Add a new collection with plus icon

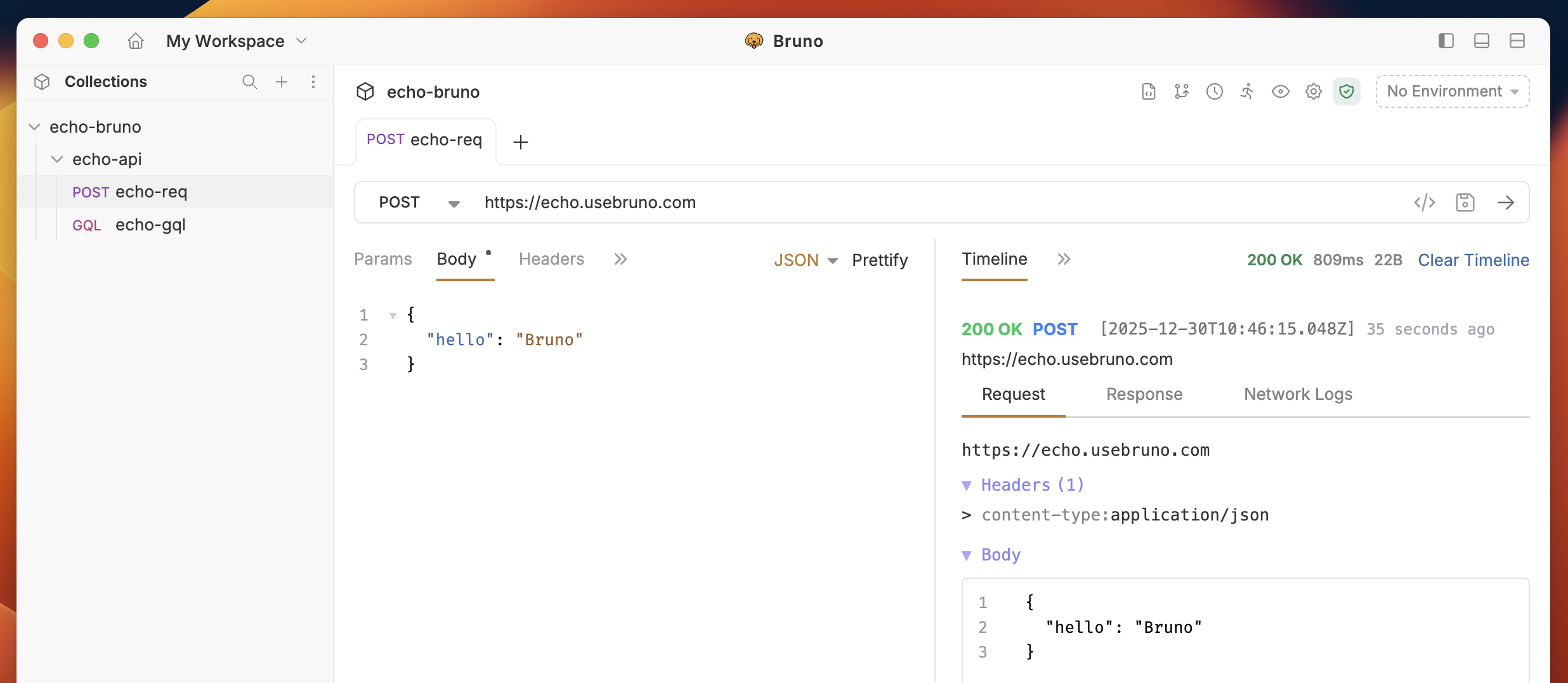coord(282,82)
